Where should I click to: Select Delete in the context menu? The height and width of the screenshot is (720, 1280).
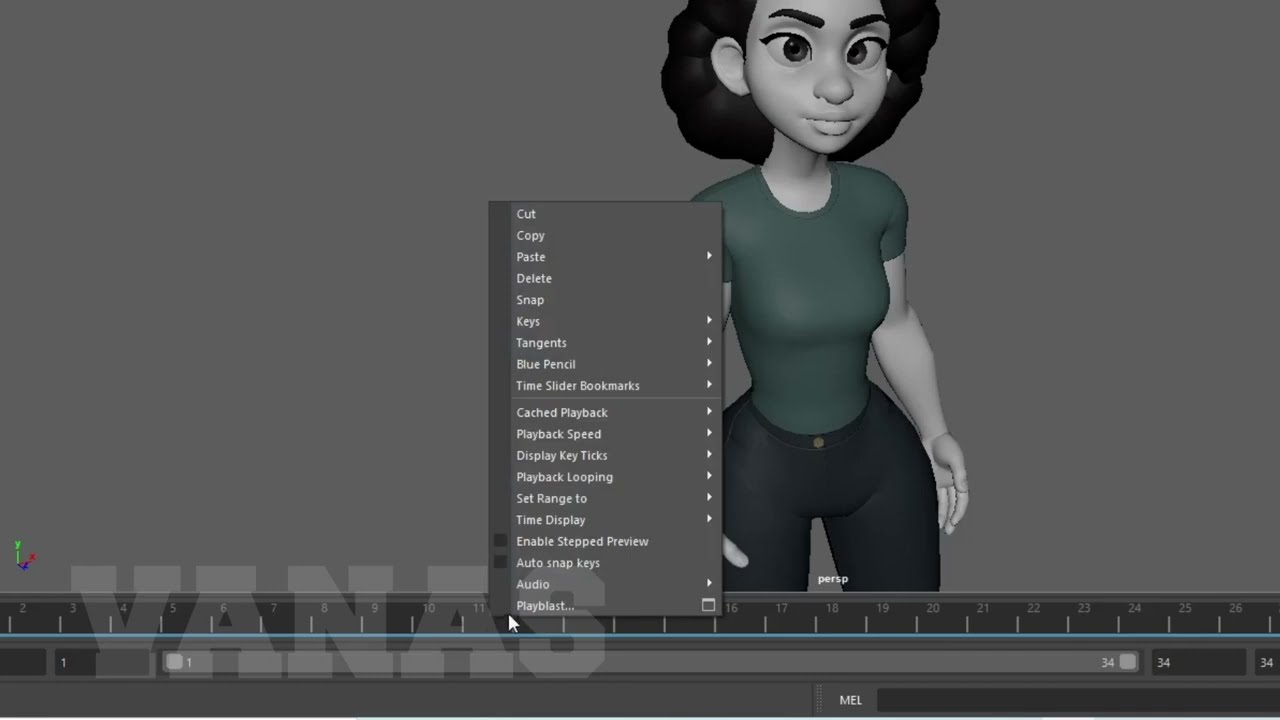[x=605, y=279]
